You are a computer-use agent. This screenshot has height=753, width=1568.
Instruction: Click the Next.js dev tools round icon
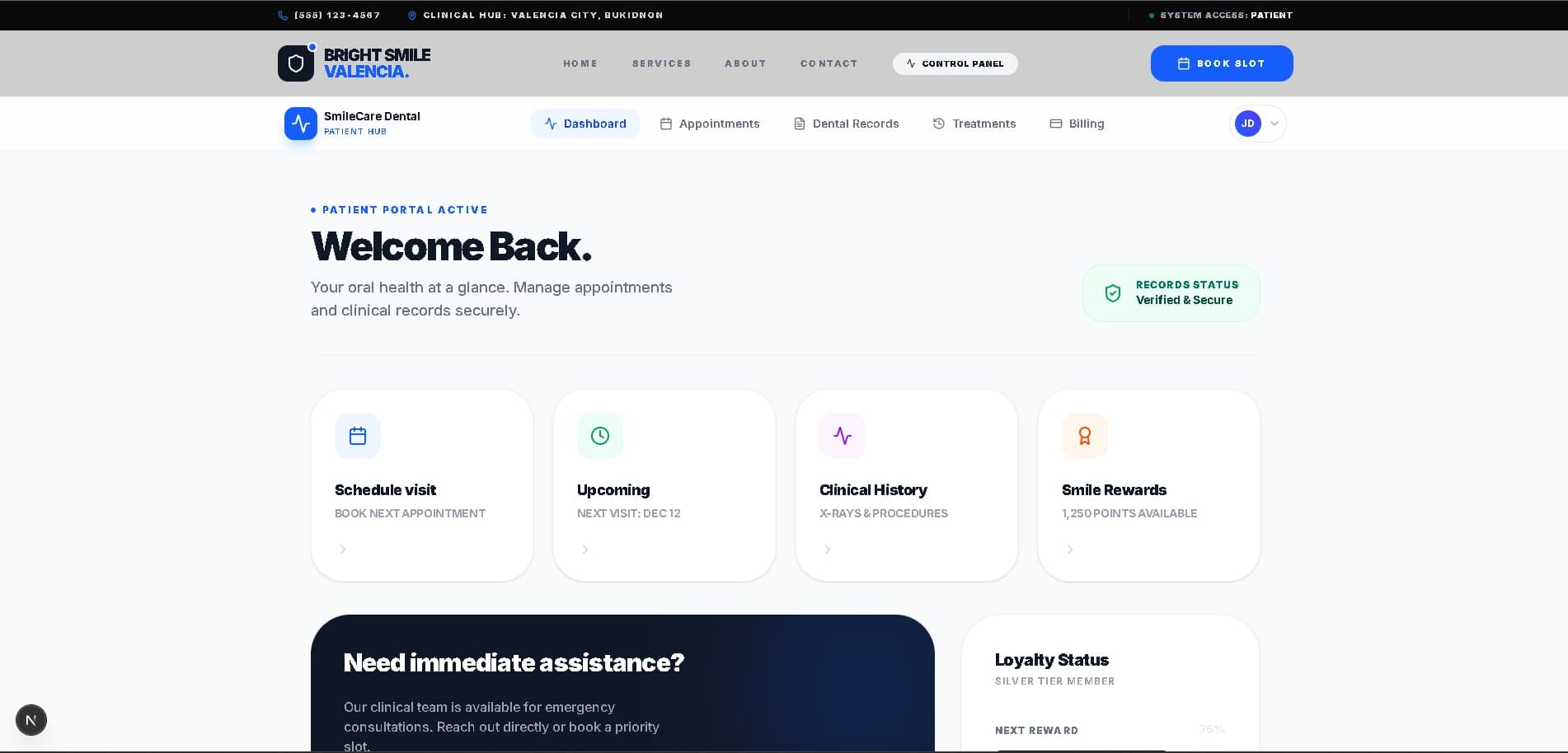pyautogui.click(x=31, y=720)
